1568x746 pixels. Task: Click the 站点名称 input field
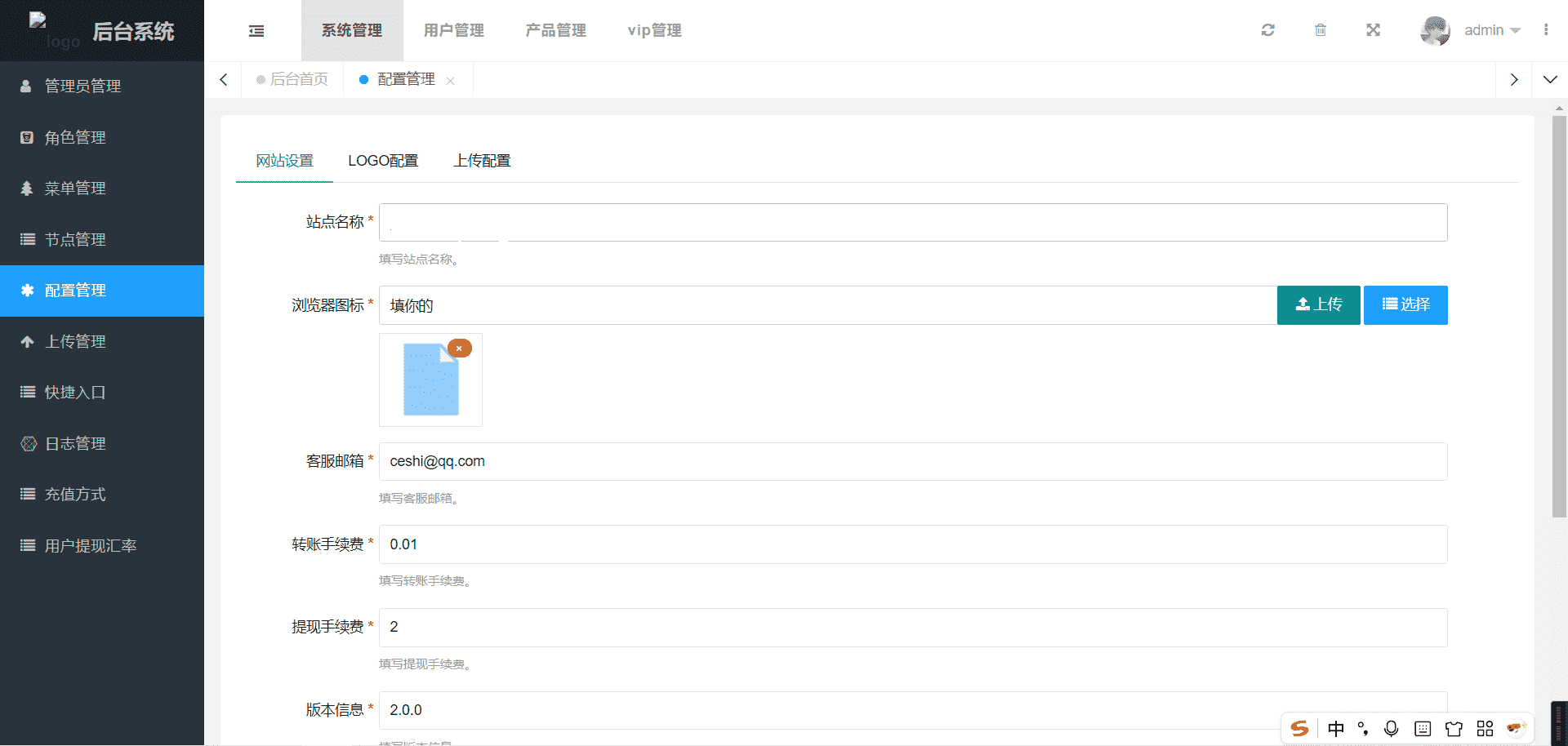(x=912, y=222)
